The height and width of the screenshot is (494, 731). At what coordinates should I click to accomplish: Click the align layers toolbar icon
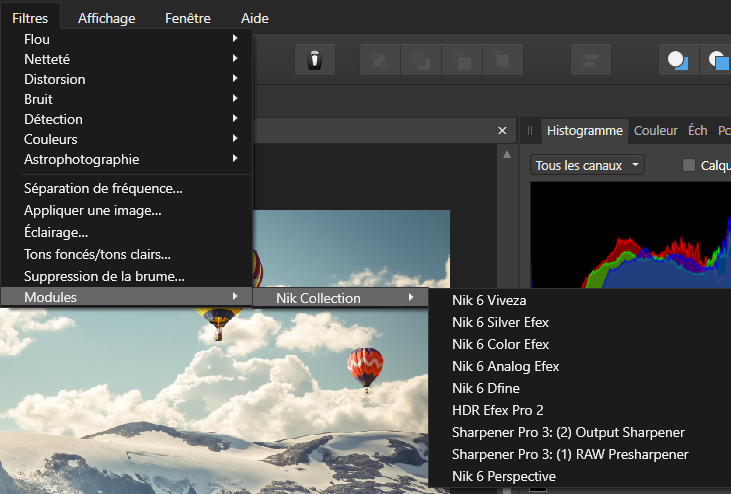coord(591,60)
